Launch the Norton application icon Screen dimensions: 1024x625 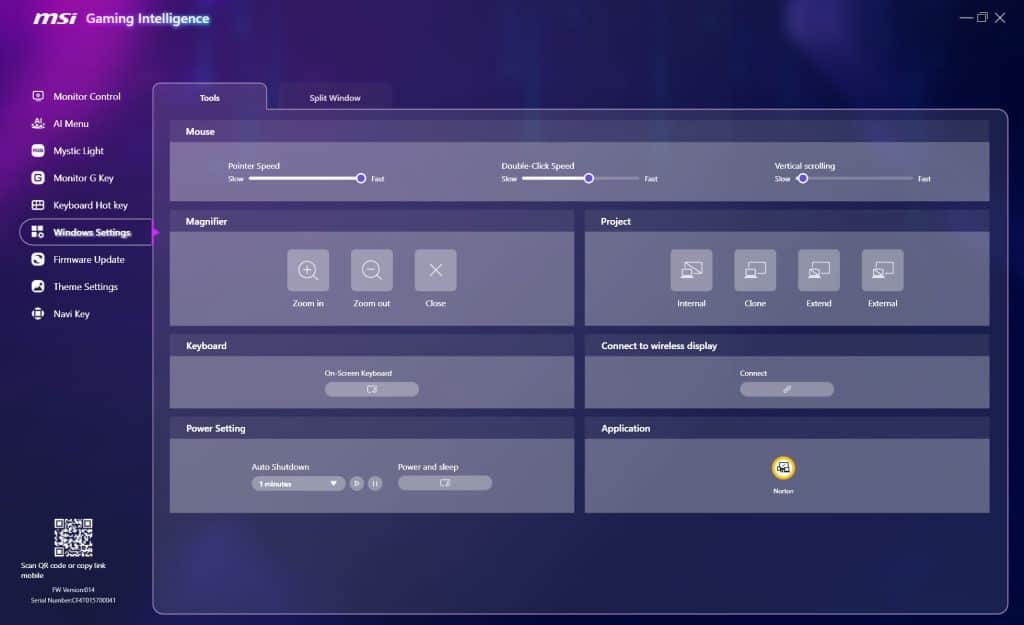point(784,468)
